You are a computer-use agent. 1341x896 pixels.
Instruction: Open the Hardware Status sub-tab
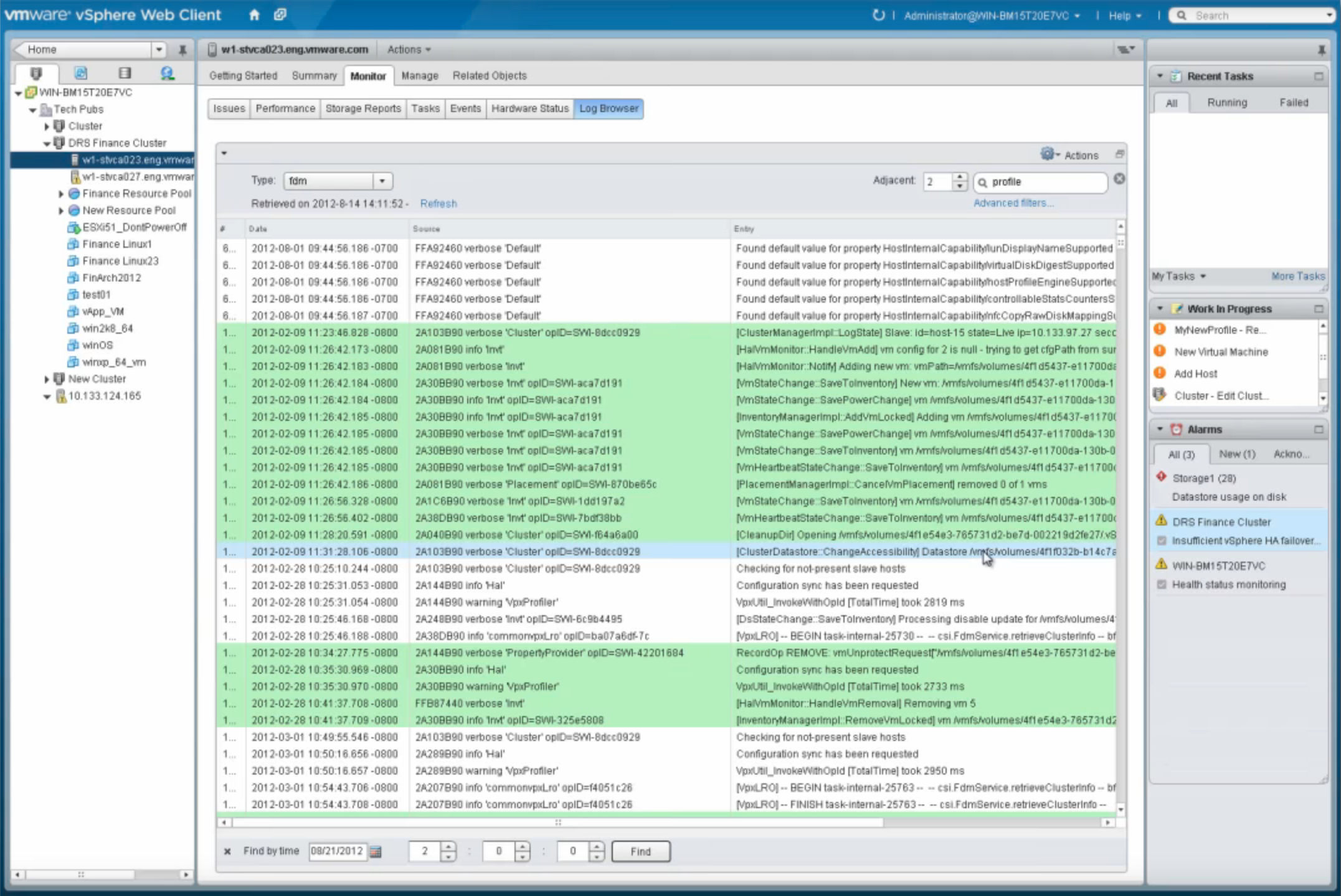point(529,108)
